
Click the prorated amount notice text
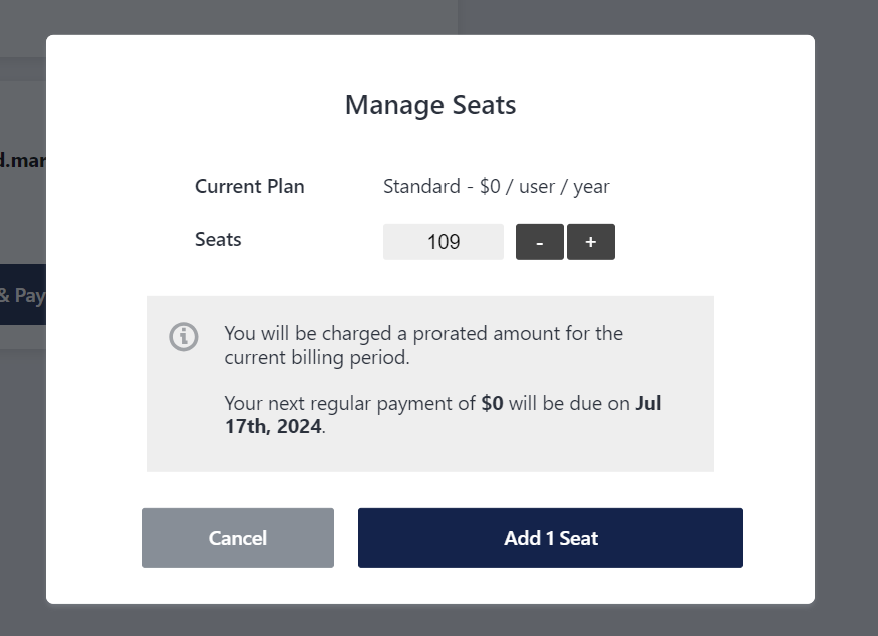click(423, 345)
